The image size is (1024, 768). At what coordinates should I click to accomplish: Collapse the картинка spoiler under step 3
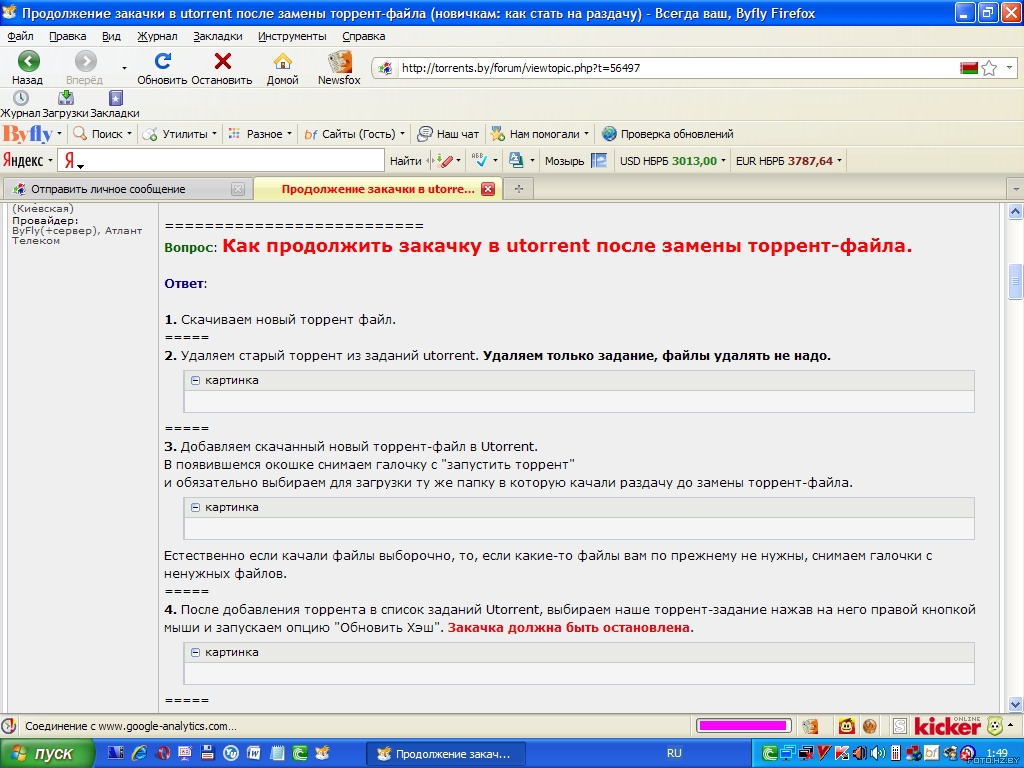pos(195,507)
